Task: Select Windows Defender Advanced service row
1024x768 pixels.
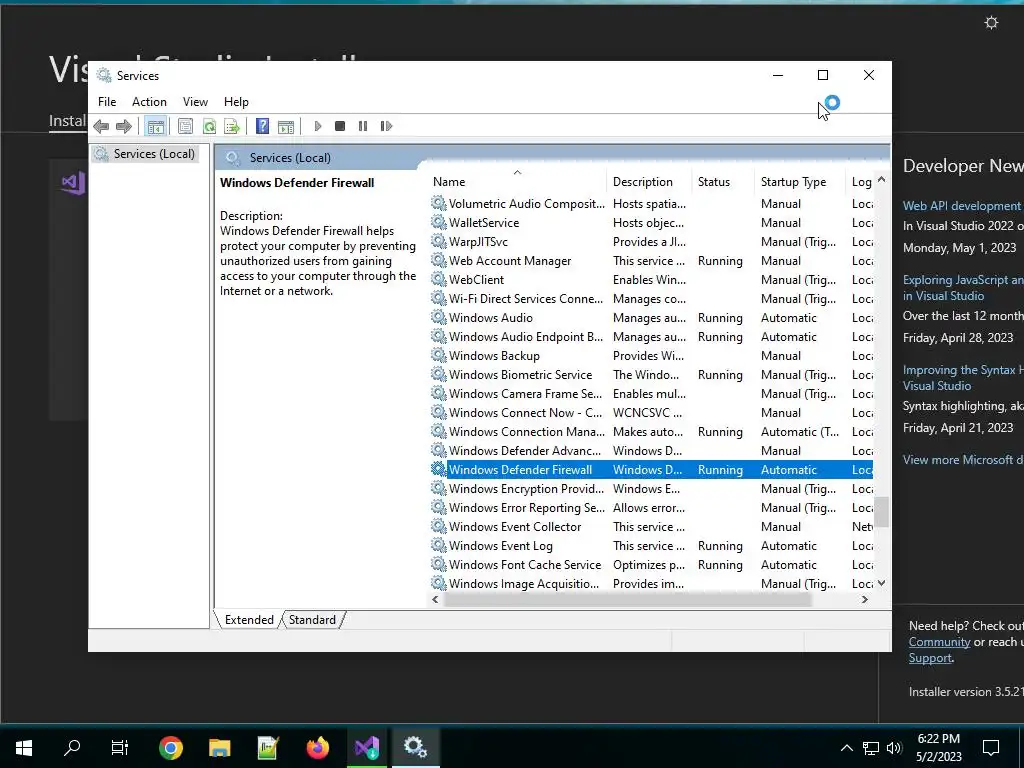Action: click(x=651, y=451)
